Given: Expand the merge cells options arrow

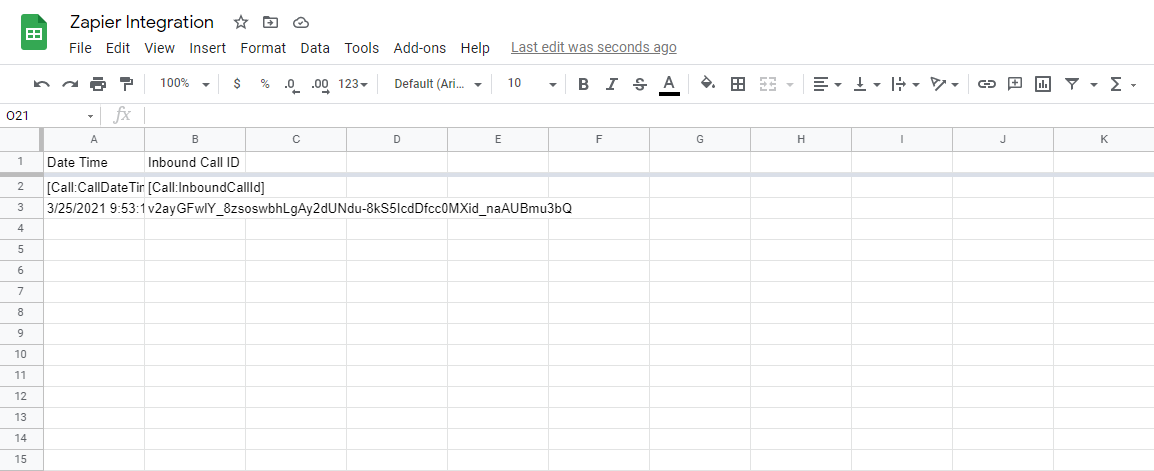Looking at the screenshot, I should click(x=790, y=85).
